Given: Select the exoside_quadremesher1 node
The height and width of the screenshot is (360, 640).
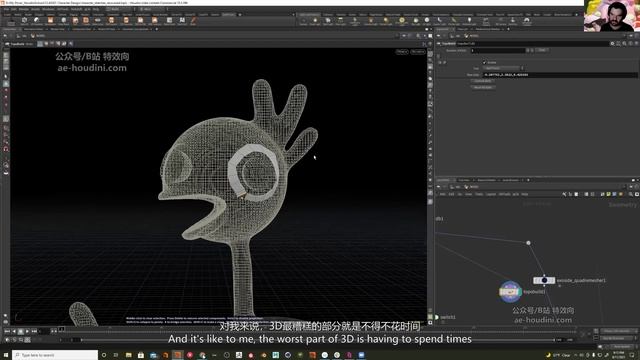Looking at the screenshot, I should click(544, 280).
